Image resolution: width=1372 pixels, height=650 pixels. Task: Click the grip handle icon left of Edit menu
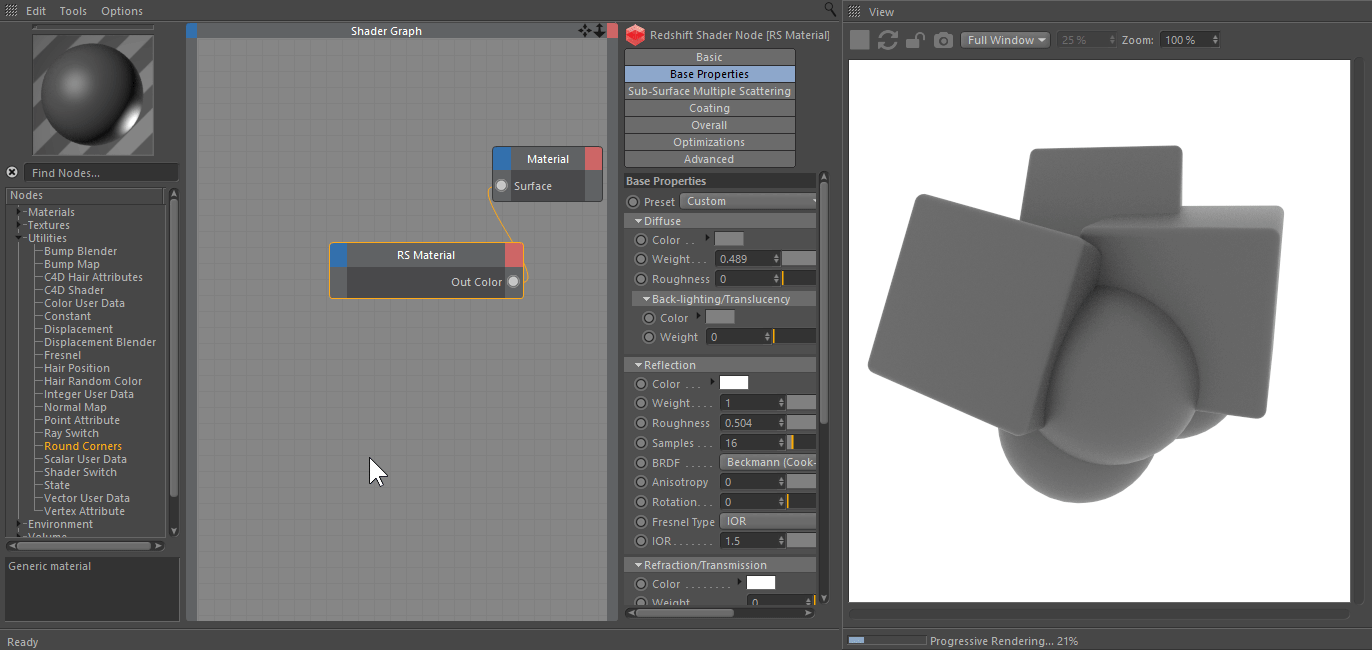tap(12, 10)
